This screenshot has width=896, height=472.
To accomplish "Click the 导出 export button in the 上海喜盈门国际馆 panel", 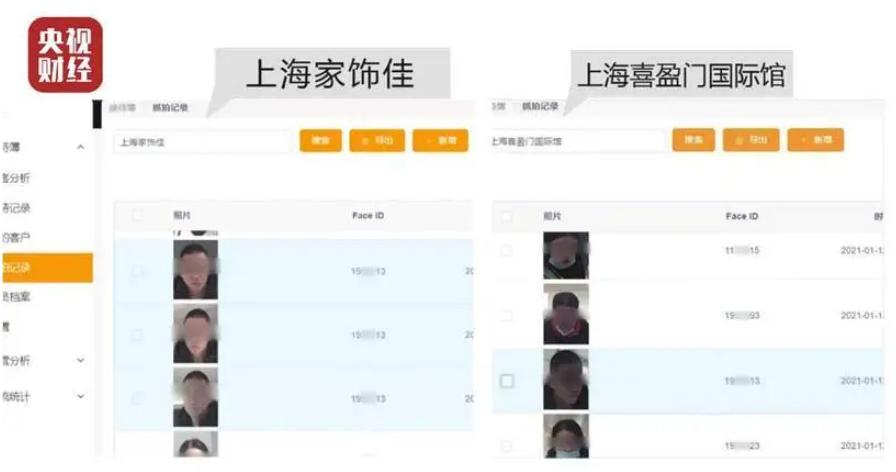I will (x=751, y=139).
